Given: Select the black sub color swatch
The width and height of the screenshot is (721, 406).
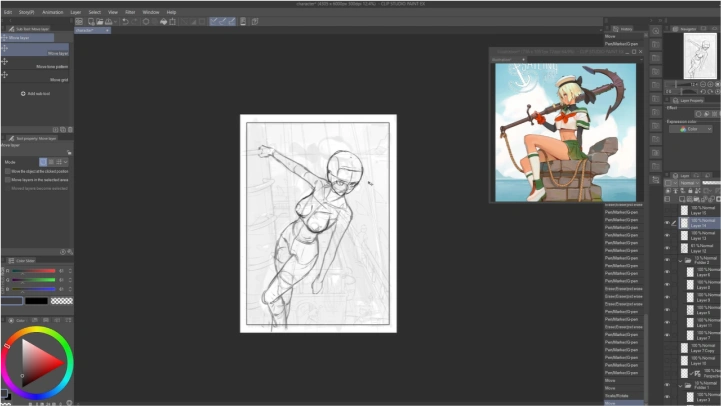Looking at the screenshot, I should pyautogui.click(x=36, y=301).
